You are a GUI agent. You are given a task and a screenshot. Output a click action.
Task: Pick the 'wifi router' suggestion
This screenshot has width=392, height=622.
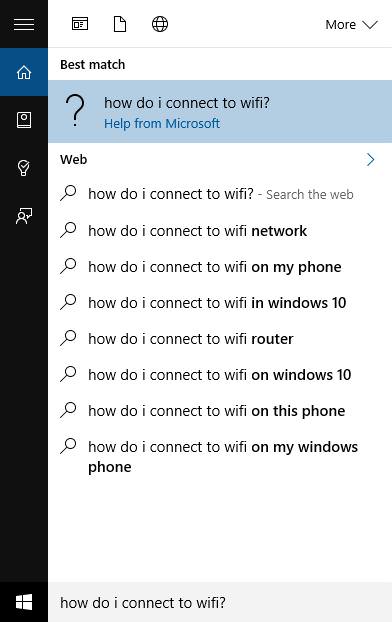point(220,339)
